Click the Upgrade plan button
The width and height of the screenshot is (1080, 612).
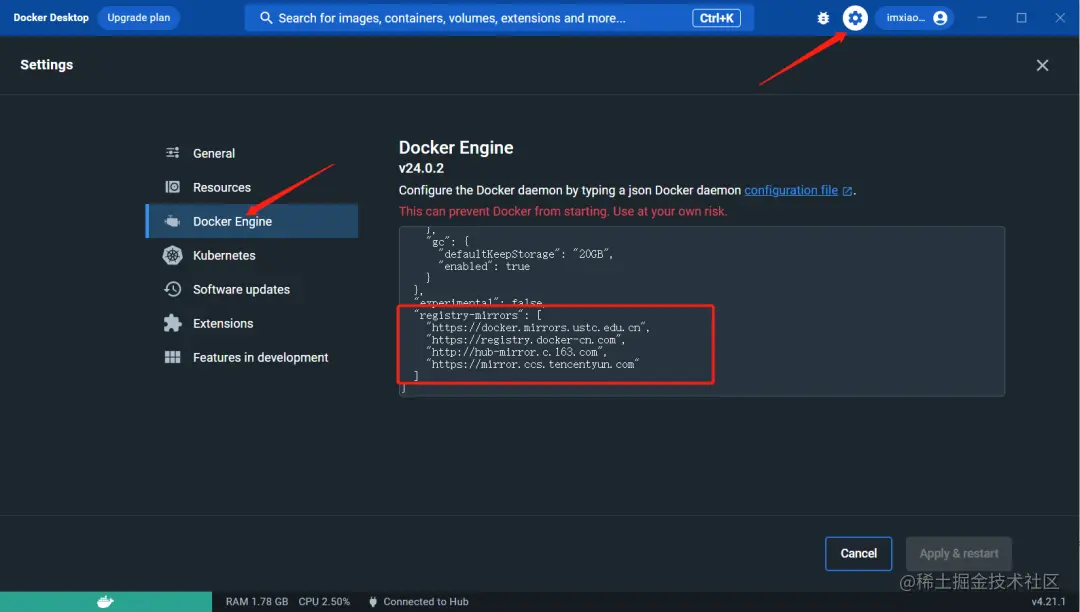coord(138,18)
